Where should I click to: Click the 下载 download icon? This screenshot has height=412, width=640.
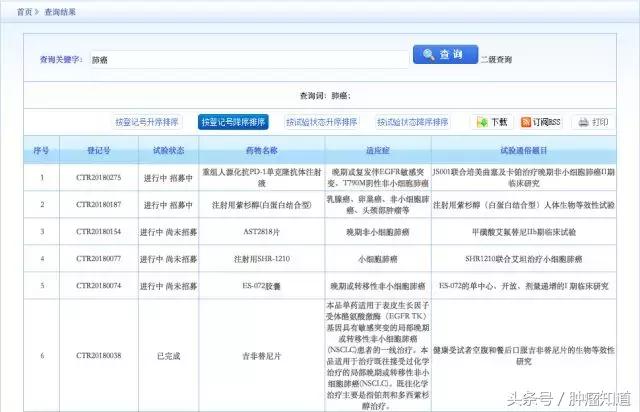[x=482, y=122]
